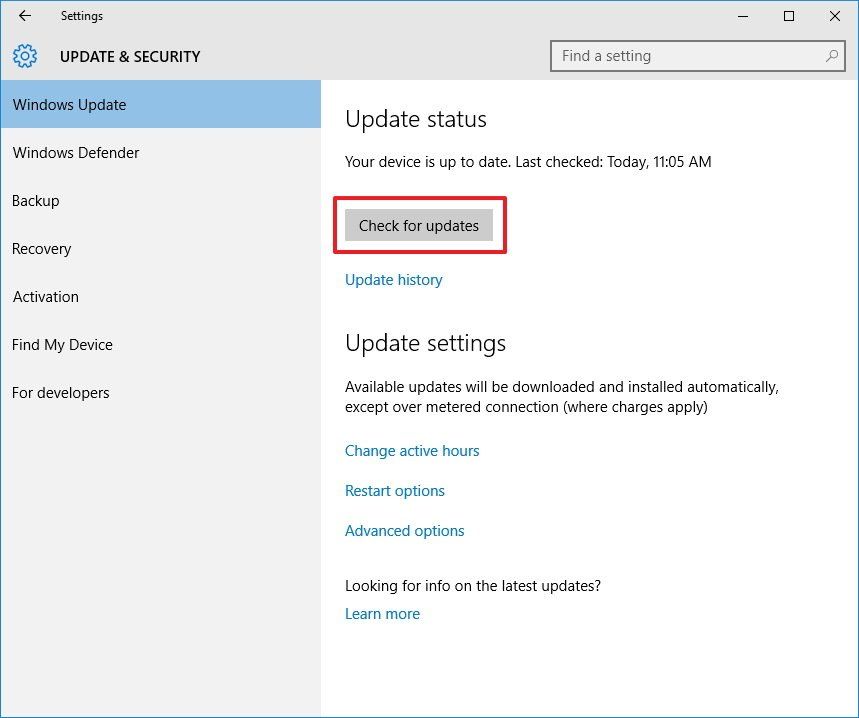Viewport: 859px width, 718px height.
Task: Open Restart options
Action: pyautogui.click(x=395, y=490)
